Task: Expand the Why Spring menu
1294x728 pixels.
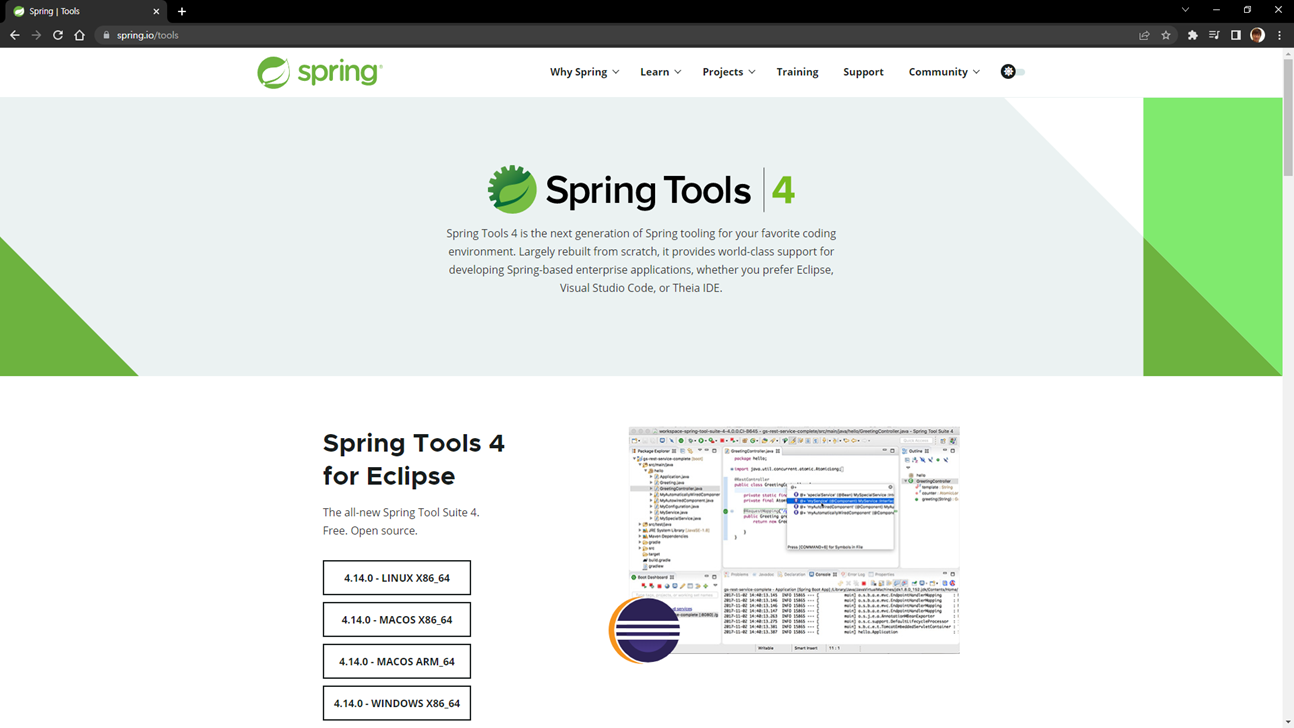Action: tap(584, 72)
